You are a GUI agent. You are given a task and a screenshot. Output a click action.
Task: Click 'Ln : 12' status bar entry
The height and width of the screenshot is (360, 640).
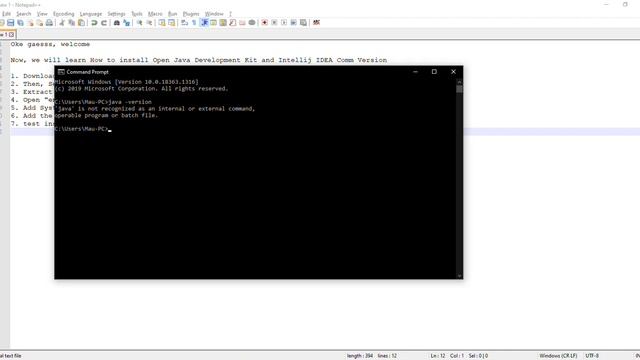(x=438, y=356)
